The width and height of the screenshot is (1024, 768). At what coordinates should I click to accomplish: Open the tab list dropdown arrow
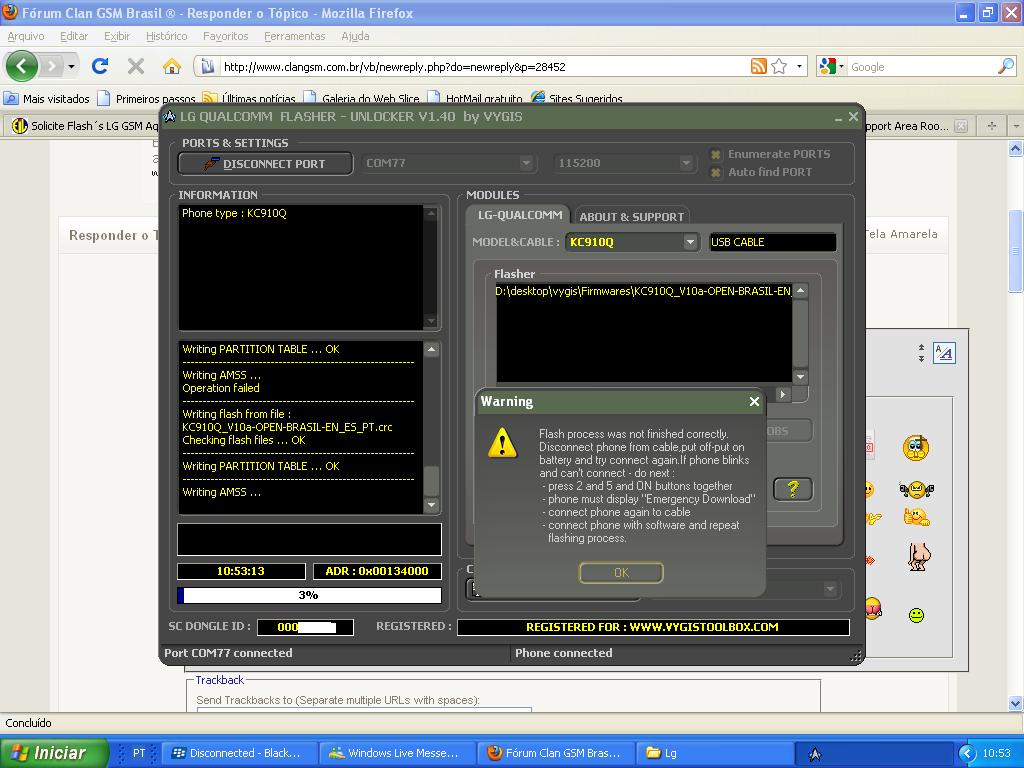[x=1016, y=125]
